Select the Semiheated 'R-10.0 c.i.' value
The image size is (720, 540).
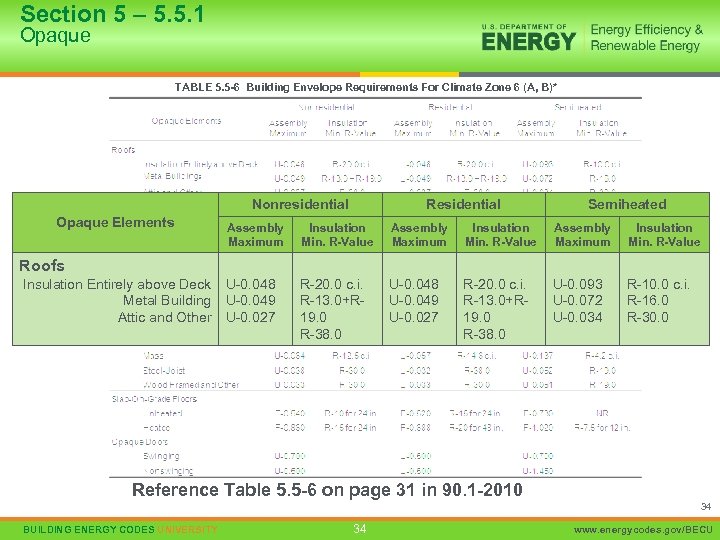point(658,284)
